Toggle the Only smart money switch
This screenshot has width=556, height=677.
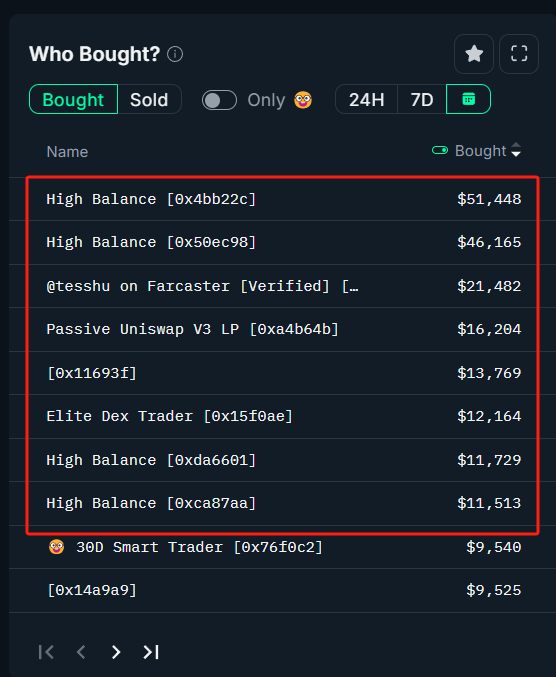pyautogui.click(x=219, y=100)
